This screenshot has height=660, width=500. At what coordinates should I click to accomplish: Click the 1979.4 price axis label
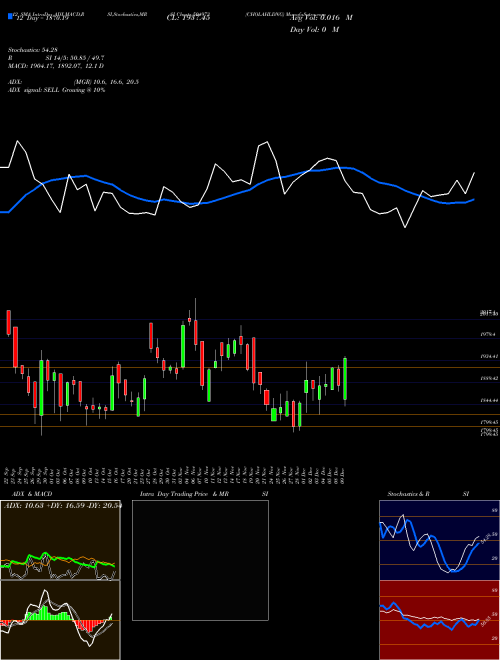490,334
